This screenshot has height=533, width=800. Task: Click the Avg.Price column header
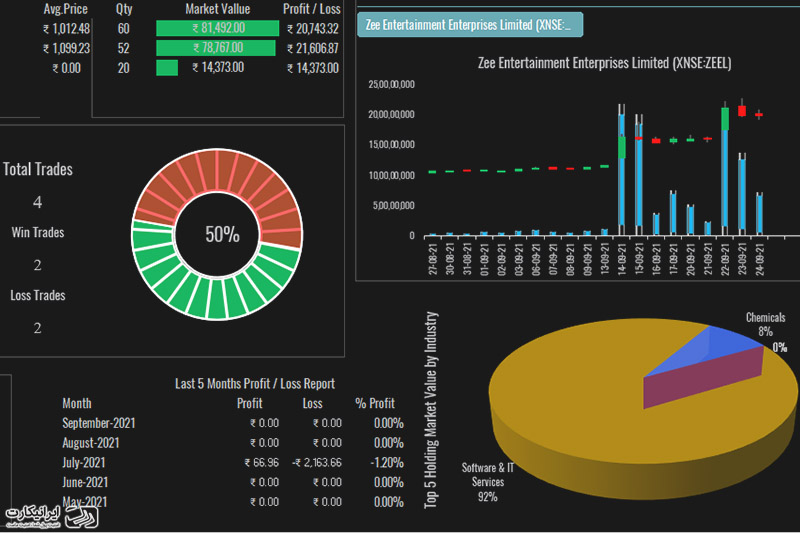(x=66, y=9)
